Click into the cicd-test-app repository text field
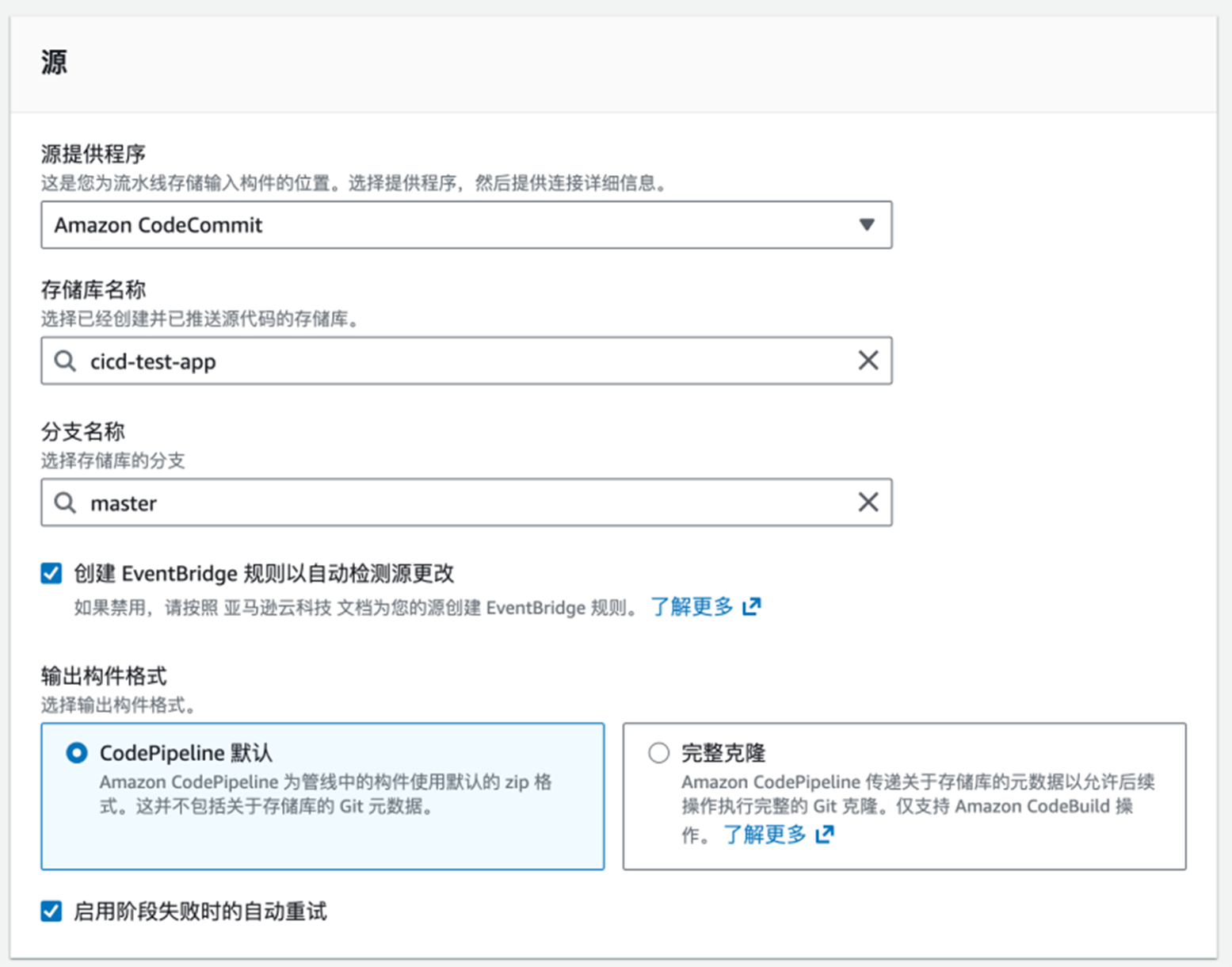Image resolution: width=1232 pixels, height=967 pixels. 460,361
